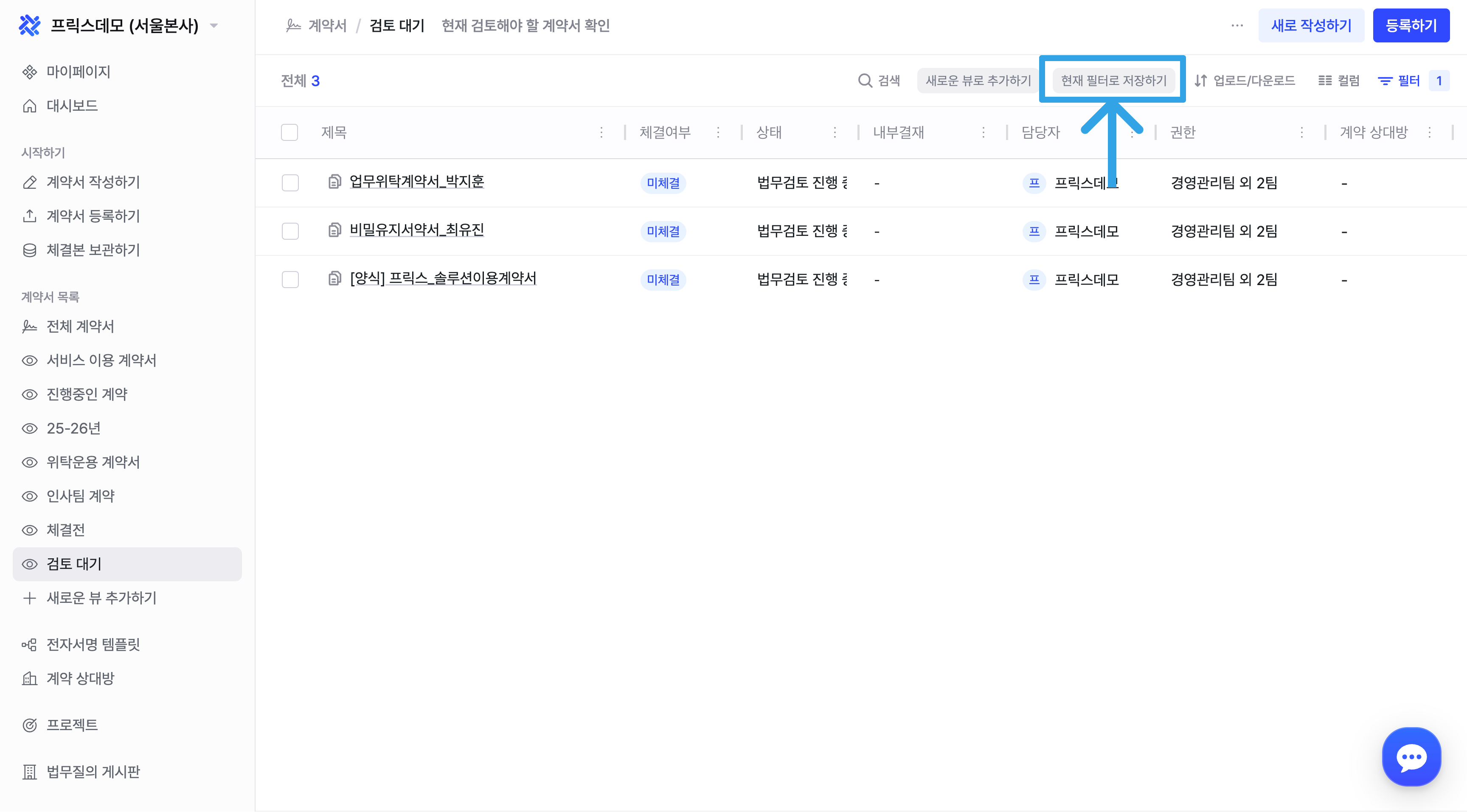Image resolution: width=1467 pixels, height=812 pixels.
Task: Tick checkbox for 비밀유지서약서_최유진 row
Action: click(290, 231)
